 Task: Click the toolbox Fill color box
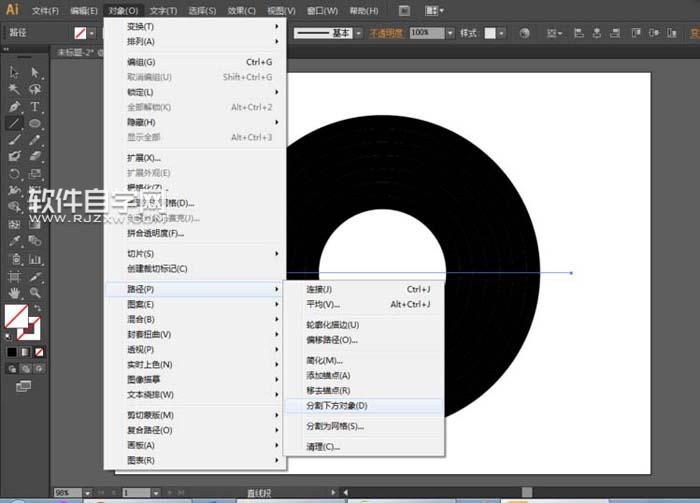point(14,315)
